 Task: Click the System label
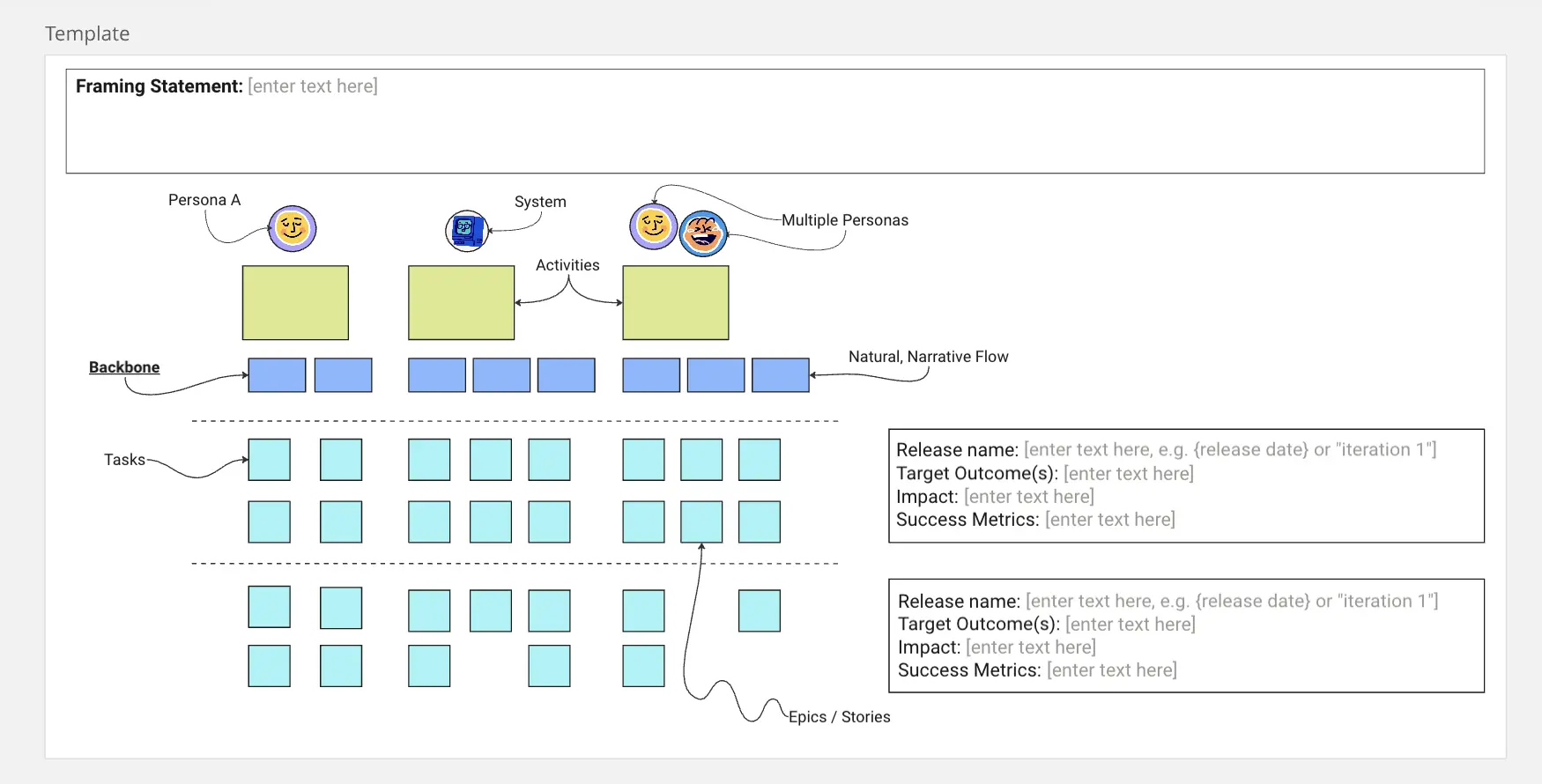click(x=540, y=202)
